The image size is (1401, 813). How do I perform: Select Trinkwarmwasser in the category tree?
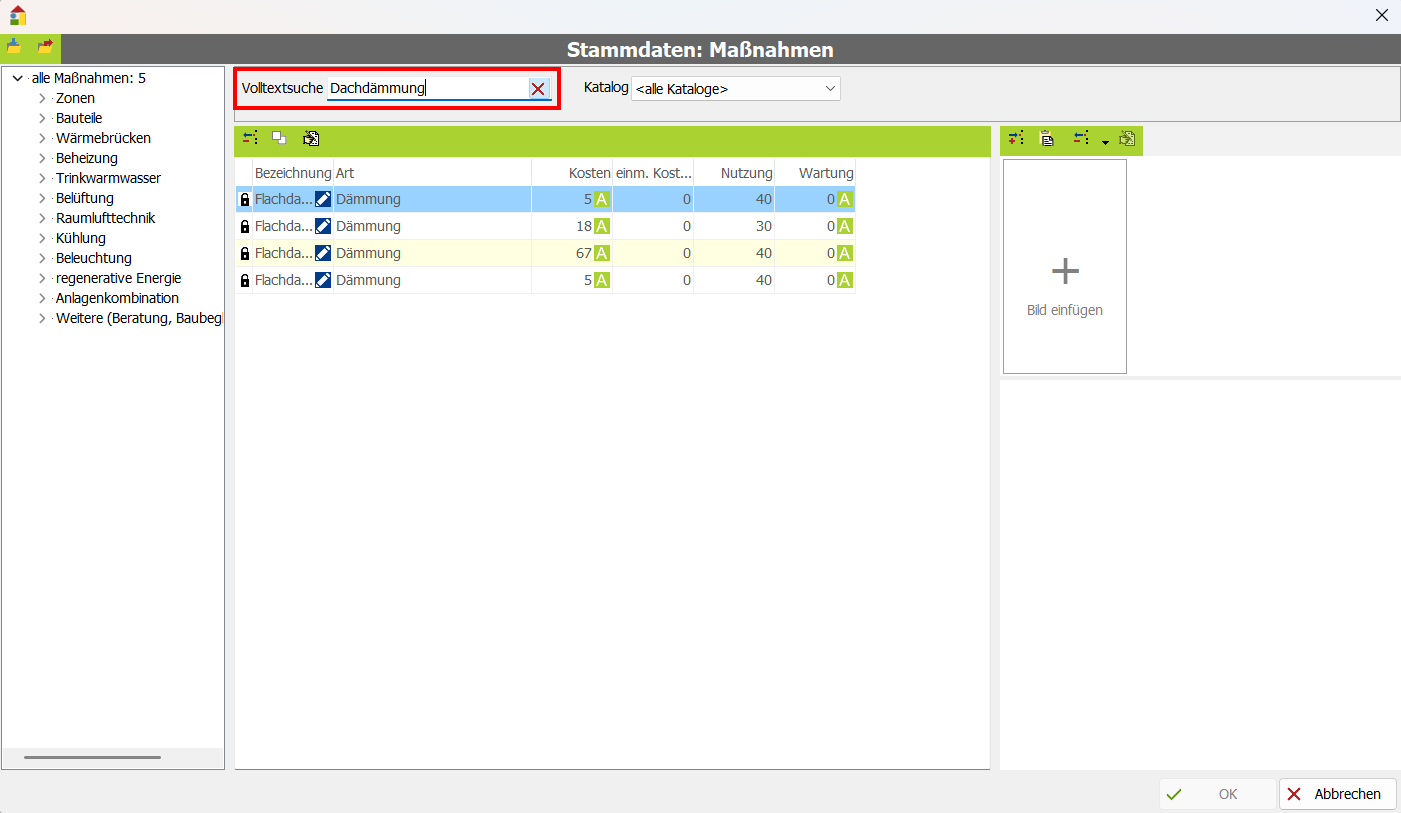pyautogui.click(x=108, y=178)
